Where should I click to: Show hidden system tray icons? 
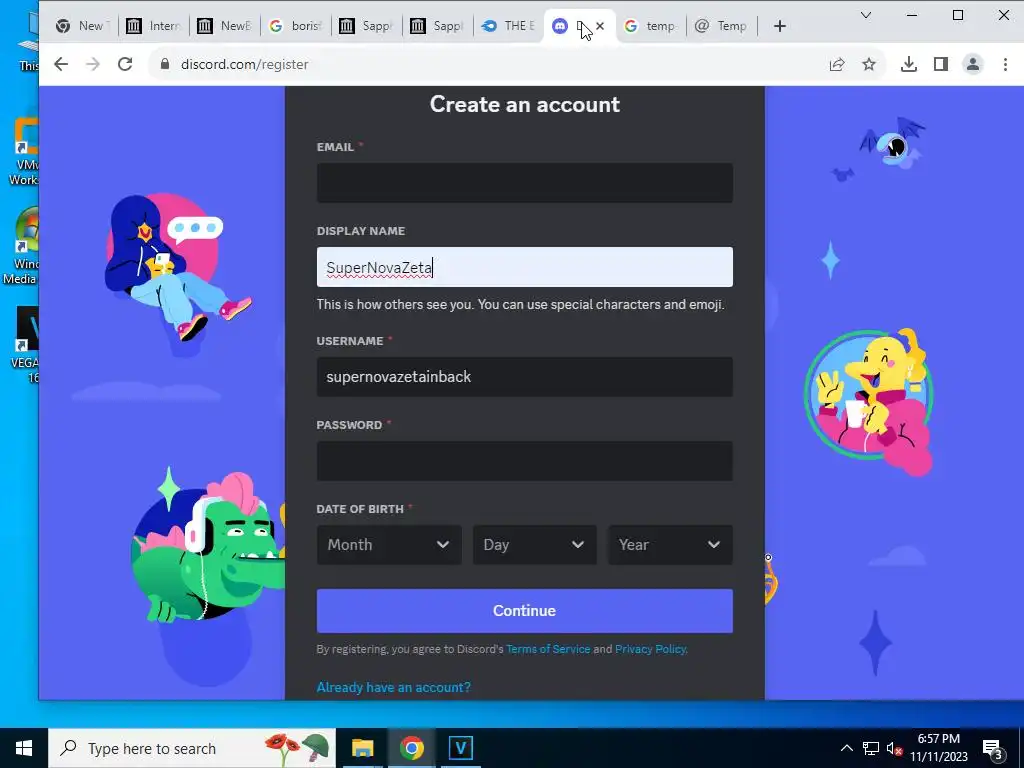pyautogui.click(x=846, y=748)
